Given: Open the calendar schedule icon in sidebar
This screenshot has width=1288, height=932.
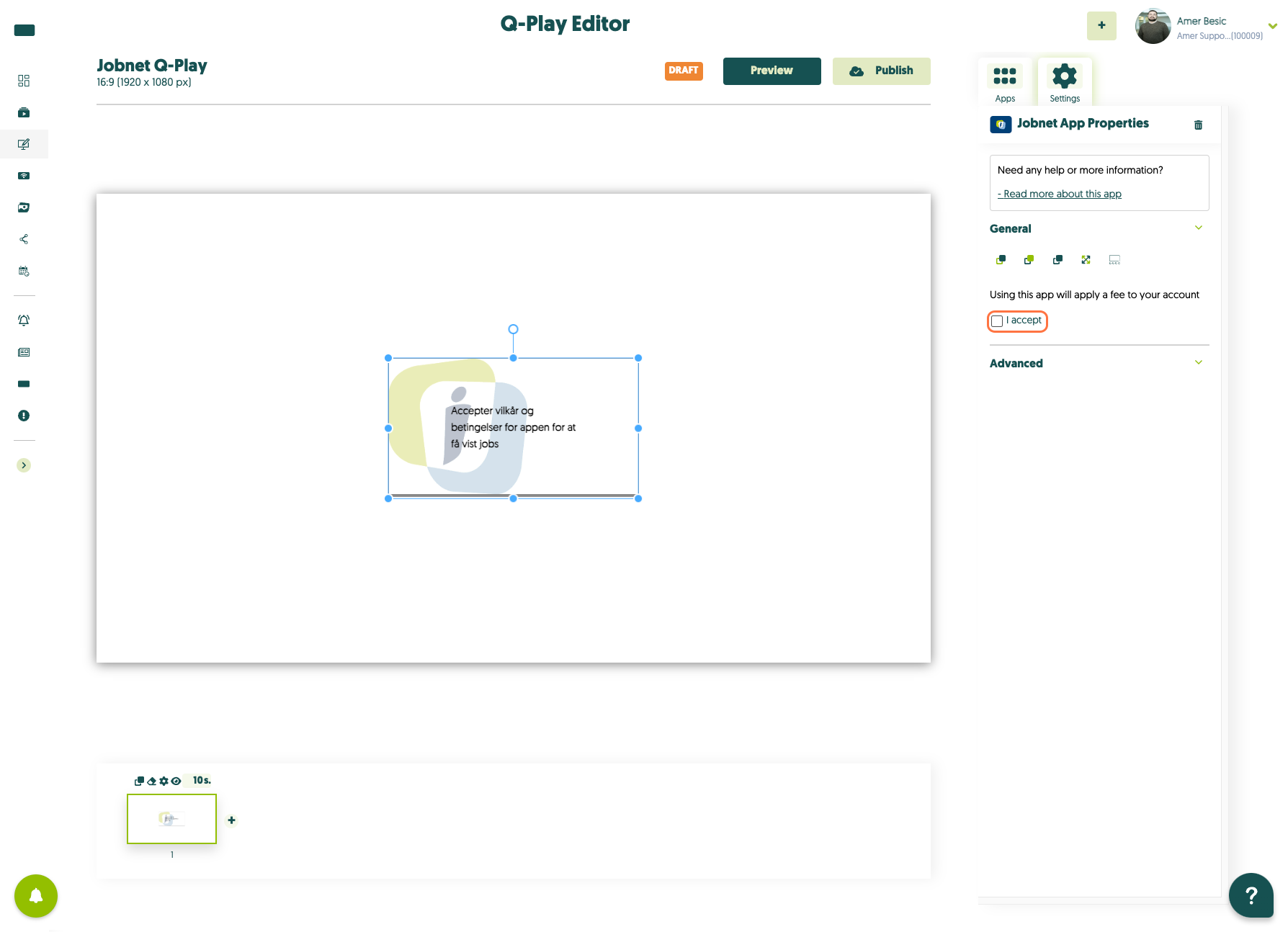Looking at the screenshot, I should tap(24, 271).
